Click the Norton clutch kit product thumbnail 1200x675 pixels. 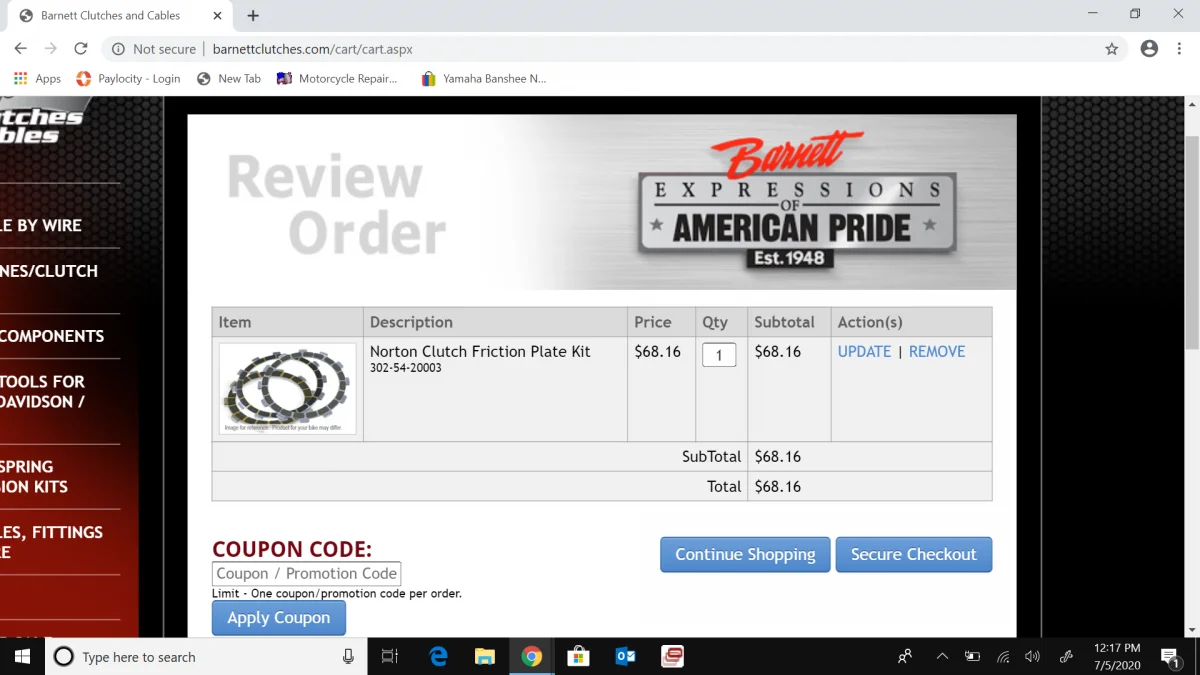(287, 388)
